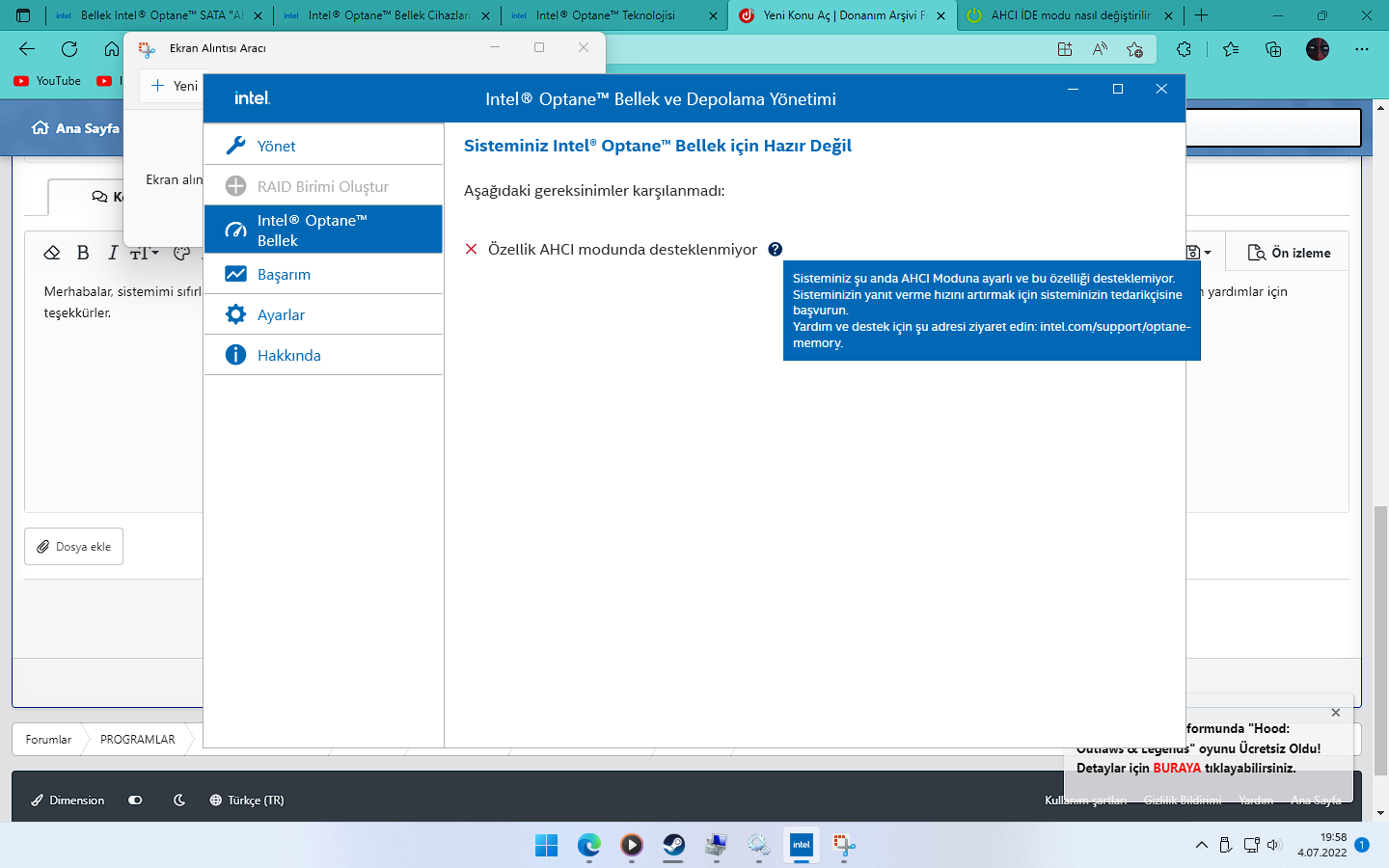
Task: Go to Ana Sayfa on the forum
Action: (x=75, y=128)
